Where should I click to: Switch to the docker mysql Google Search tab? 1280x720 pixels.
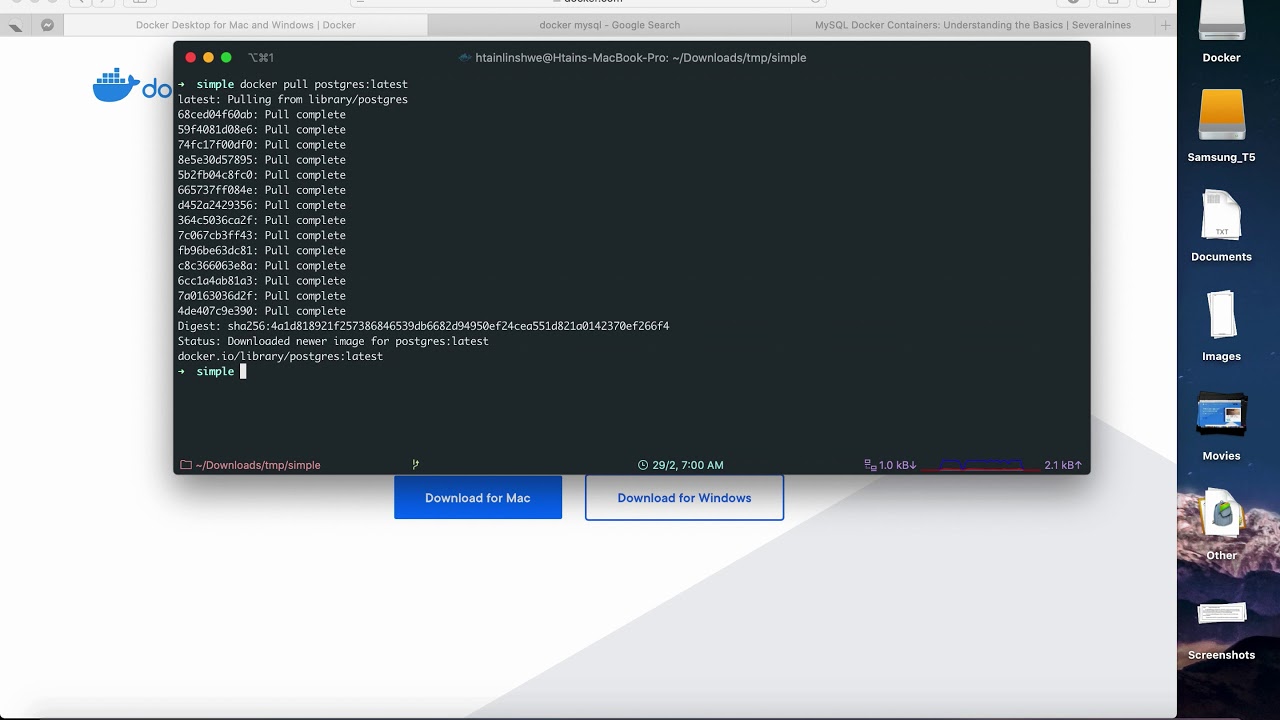tap(609, 25)
